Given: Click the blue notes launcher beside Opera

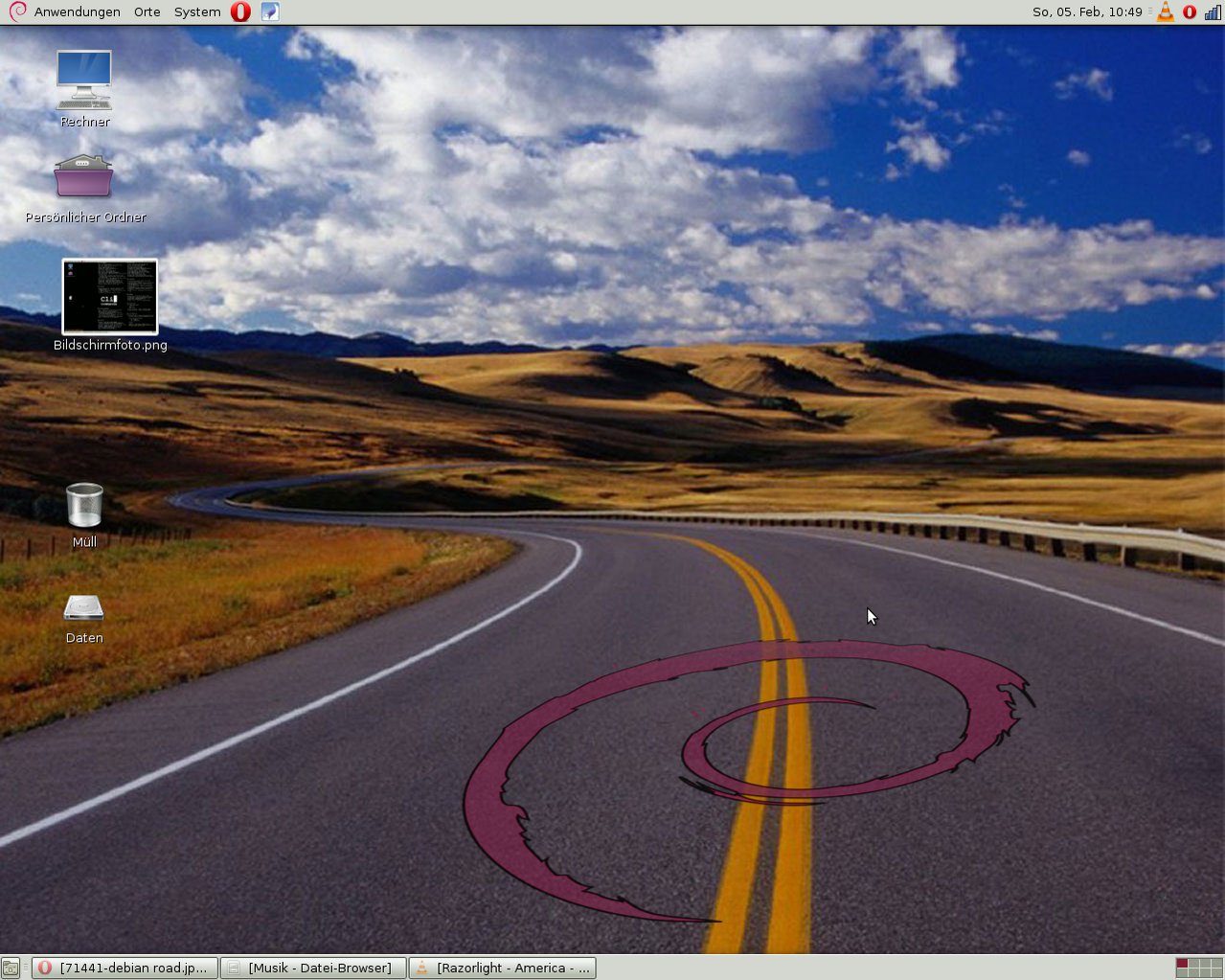Looking at the screenshot, I should (270, 12).
